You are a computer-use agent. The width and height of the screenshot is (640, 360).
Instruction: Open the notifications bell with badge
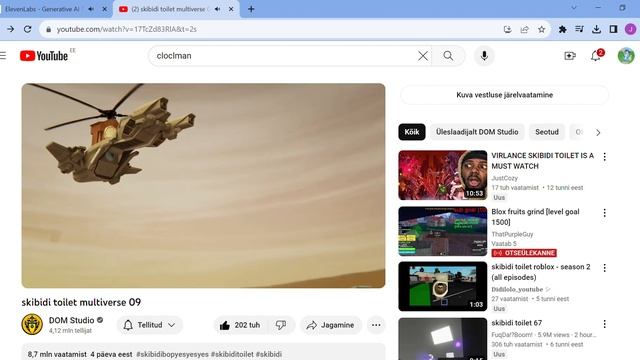tap(596, 56)
